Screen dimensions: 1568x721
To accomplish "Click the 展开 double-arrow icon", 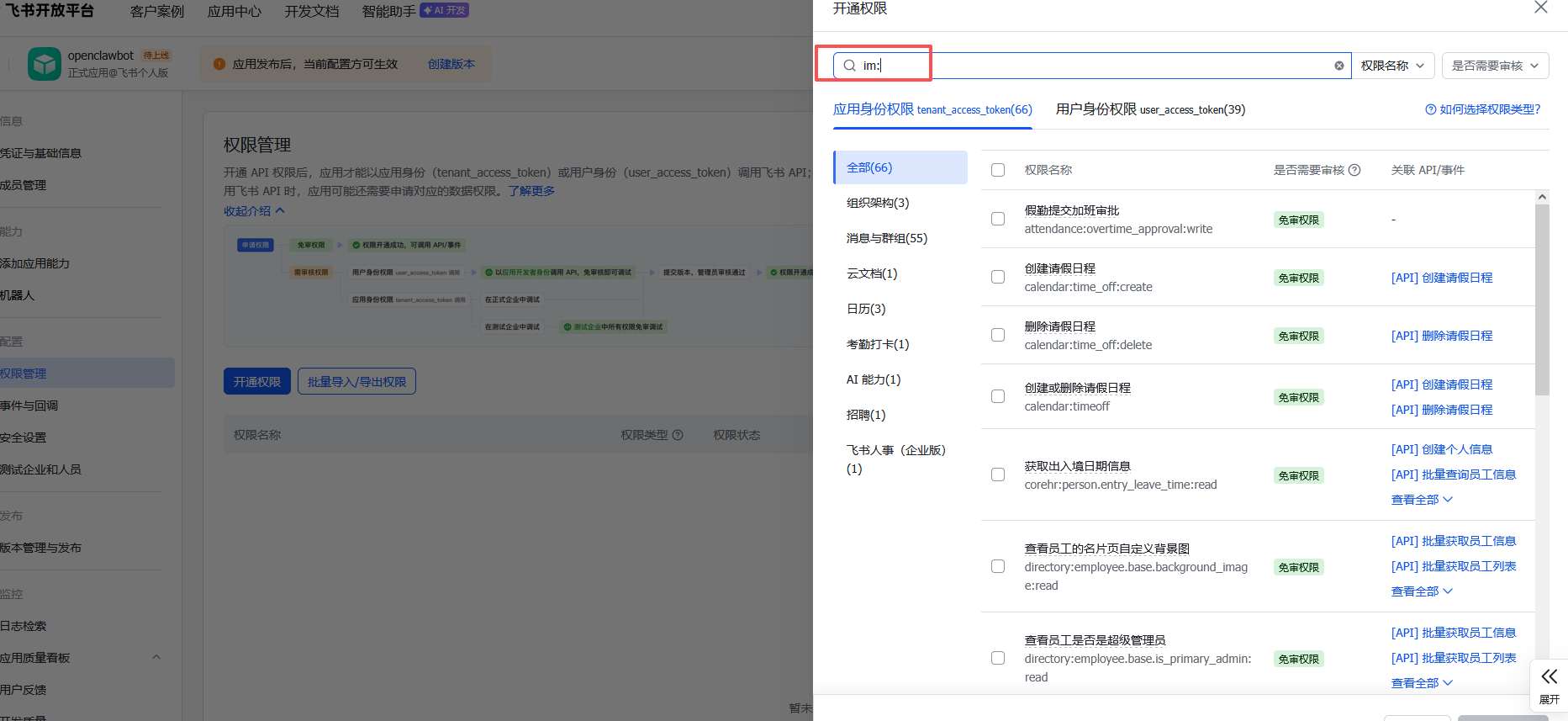I will click(1549, 676).
